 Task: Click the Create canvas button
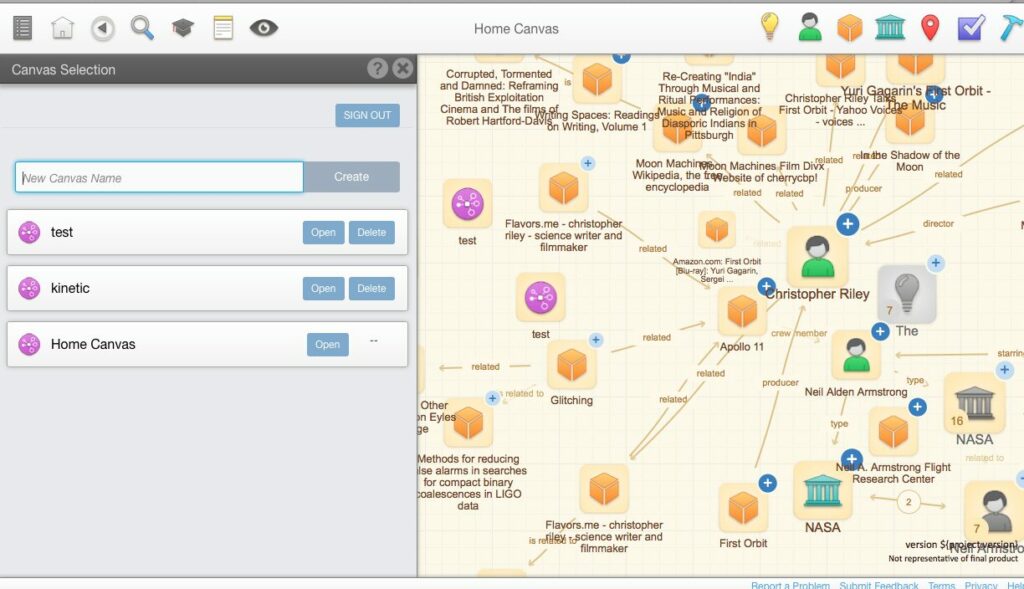(351, 177)
